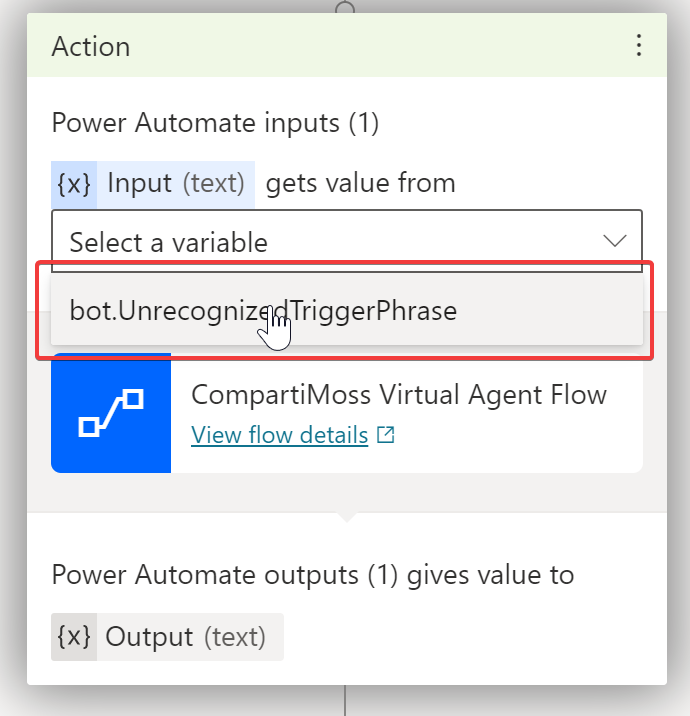Click the "Power Automate outputs (1)" label
The height and width of the screenshot is (716, 690).
pyautogui.click(x=312, y=575)
